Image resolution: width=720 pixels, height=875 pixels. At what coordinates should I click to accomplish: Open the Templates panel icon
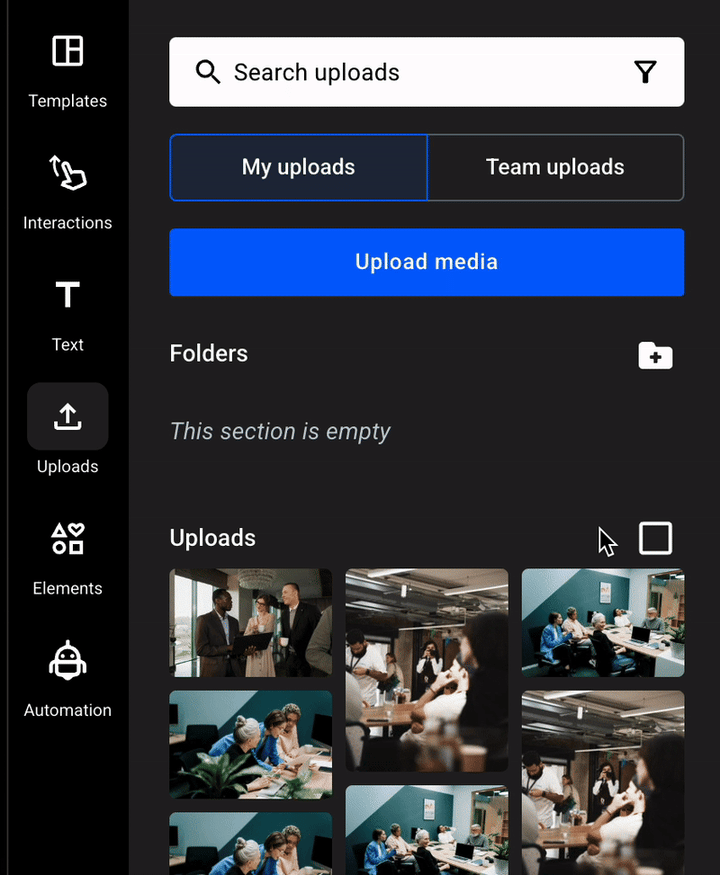pos(68,51)
